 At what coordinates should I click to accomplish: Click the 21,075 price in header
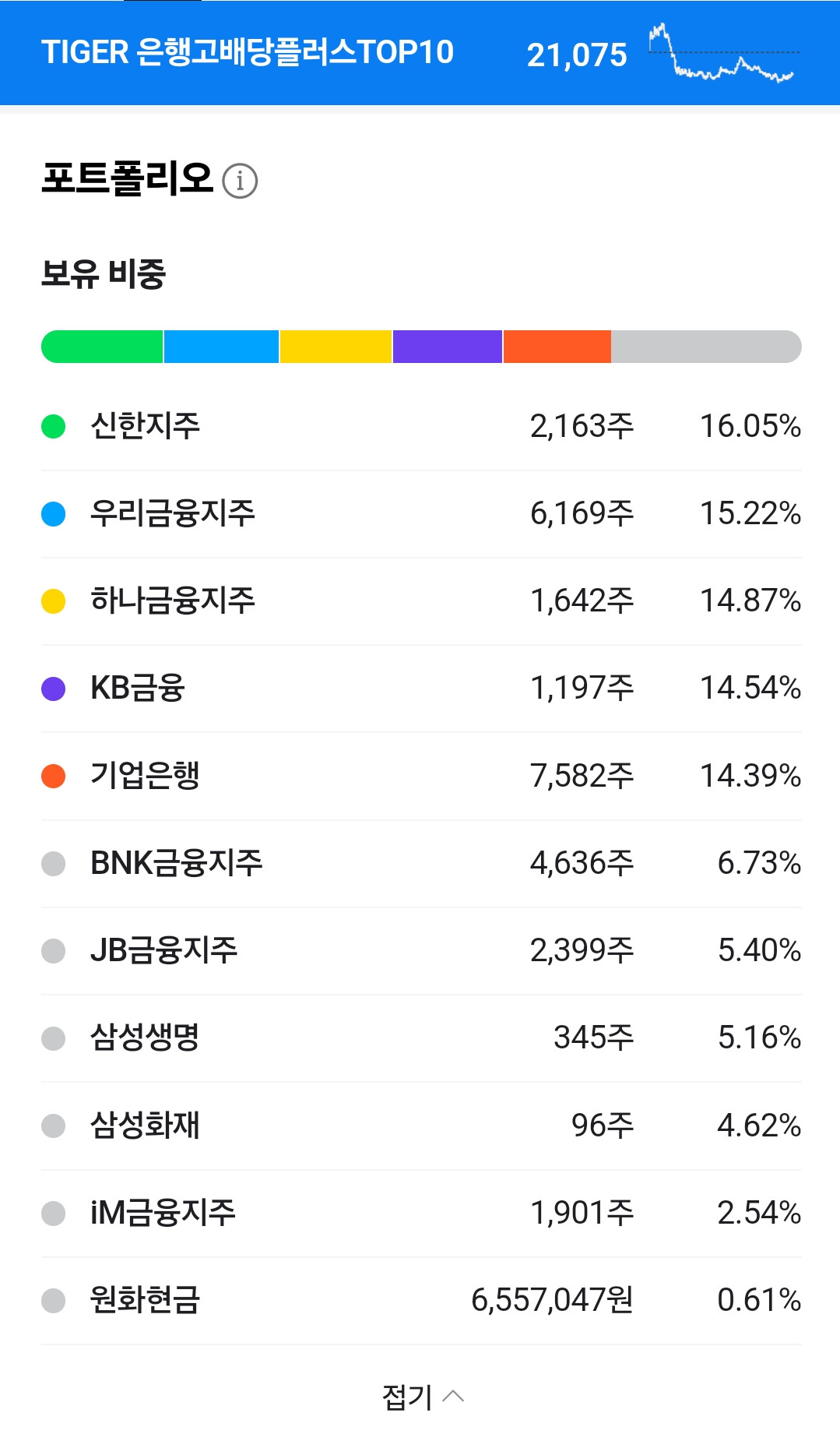[x=577, y=55]
